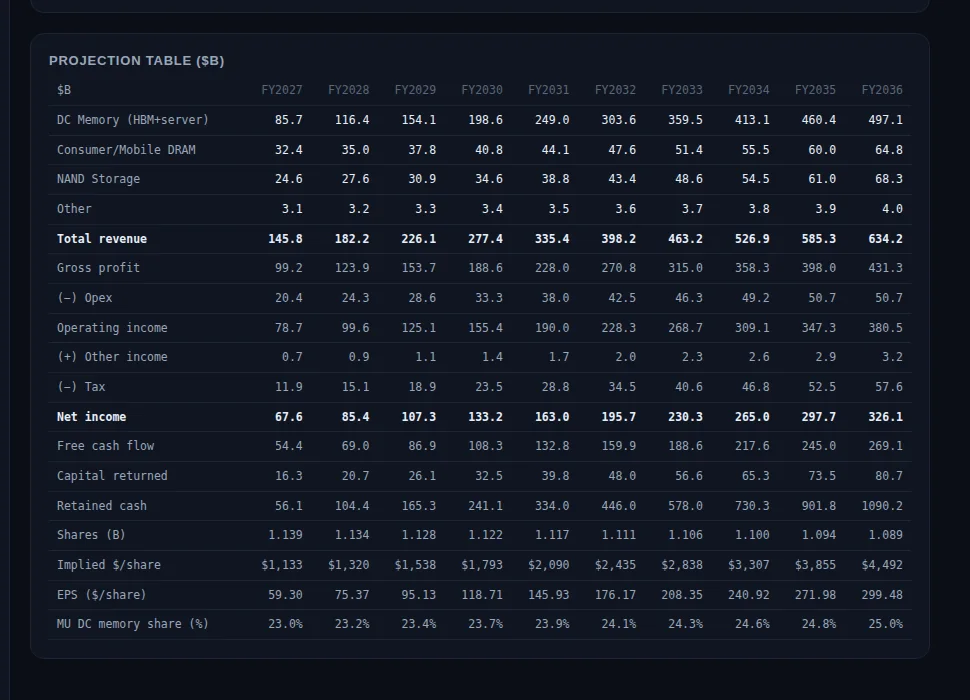The width and height of the screenshot is (970, 700).
Task: Click Capital returned value 48.0
Action: point(622,476)
